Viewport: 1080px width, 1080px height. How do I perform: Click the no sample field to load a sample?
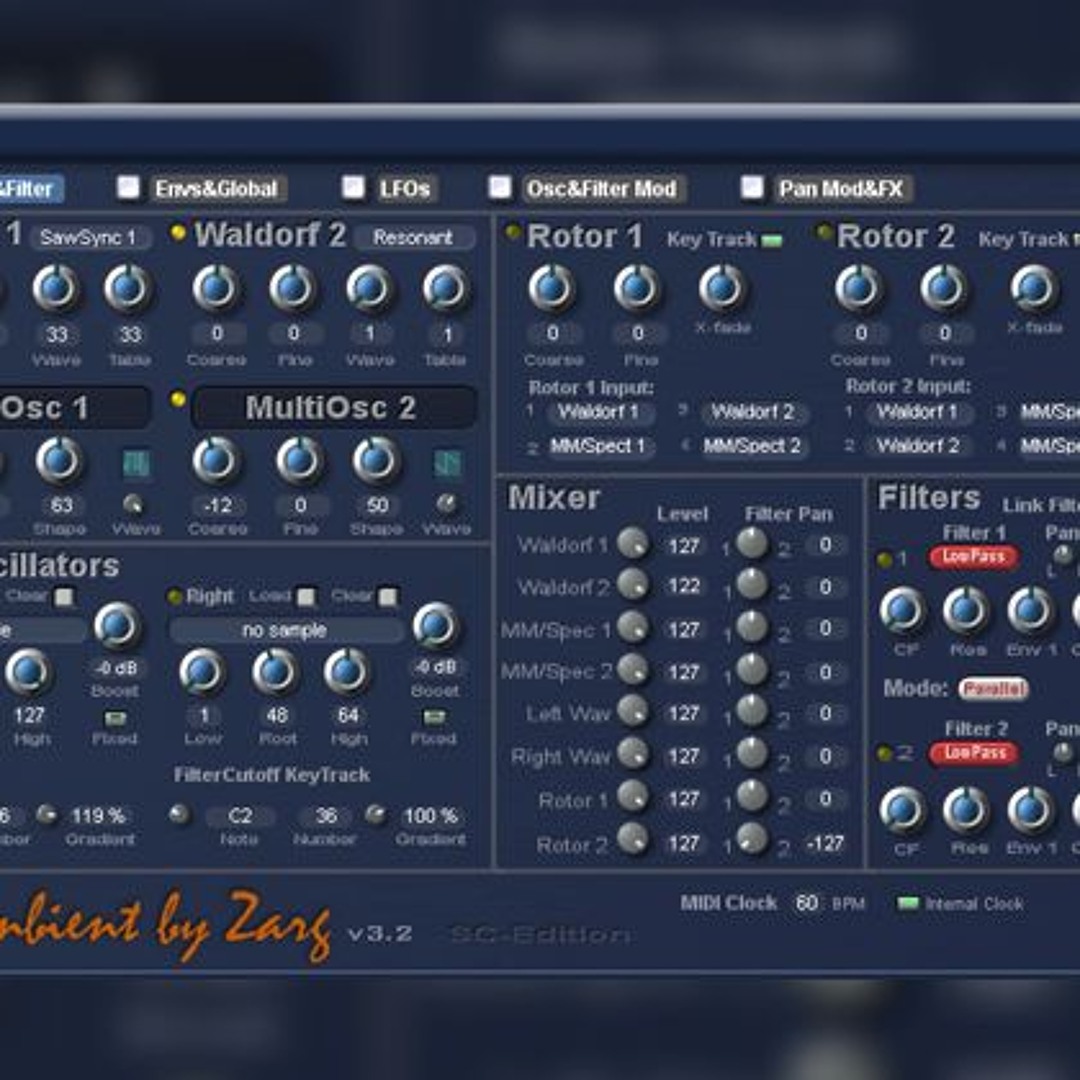(286, 629)
